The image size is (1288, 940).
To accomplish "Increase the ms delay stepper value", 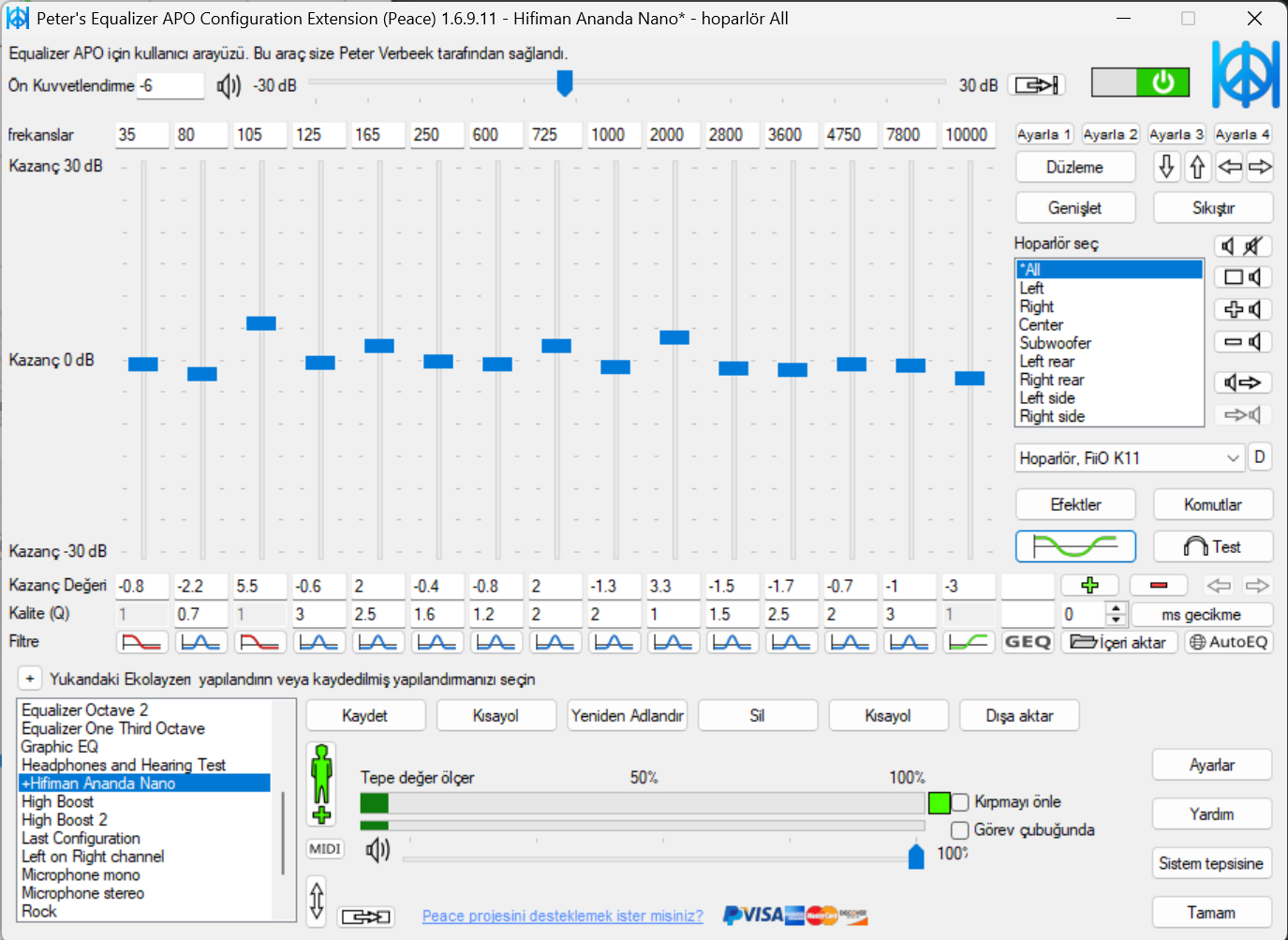I will 1115,608.
